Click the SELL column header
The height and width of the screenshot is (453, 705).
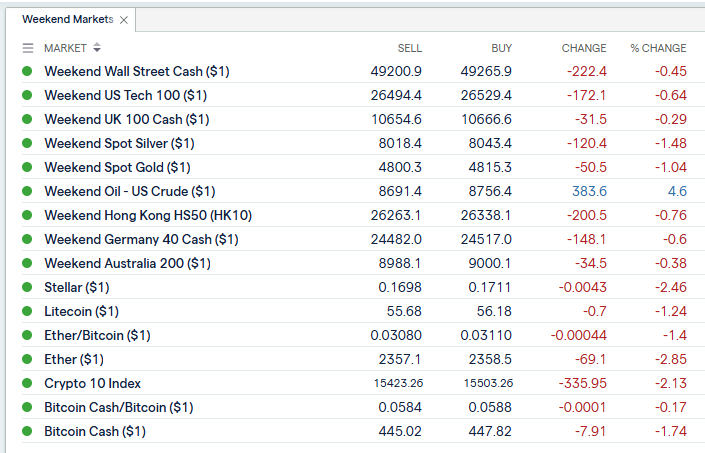pos(410,48)
